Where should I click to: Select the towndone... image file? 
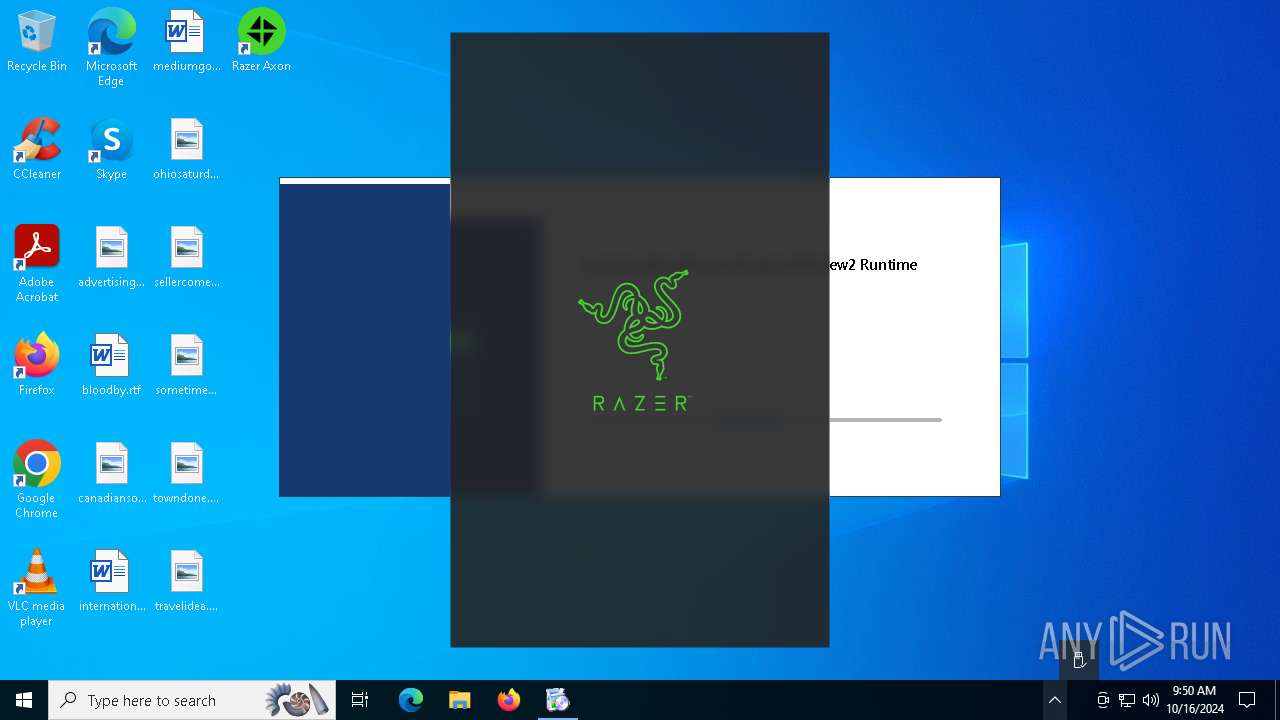tap(186, 474)
